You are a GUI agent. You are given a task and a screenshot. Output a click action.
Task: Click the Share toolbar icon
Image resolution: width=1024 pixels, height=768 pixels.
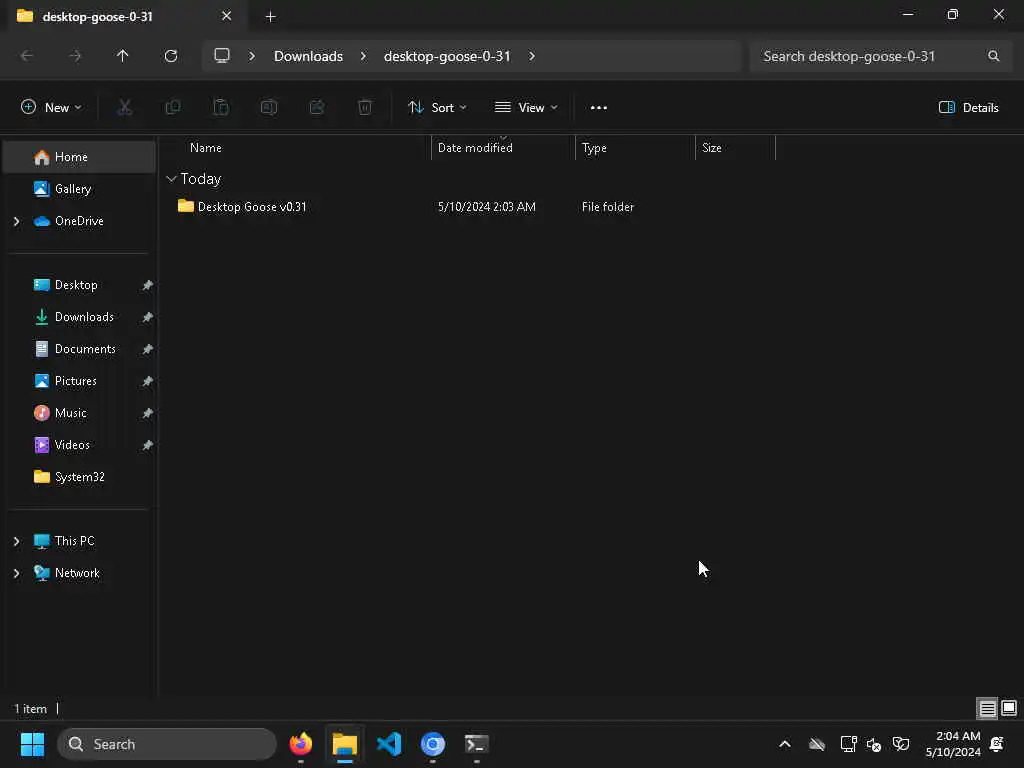317,107
